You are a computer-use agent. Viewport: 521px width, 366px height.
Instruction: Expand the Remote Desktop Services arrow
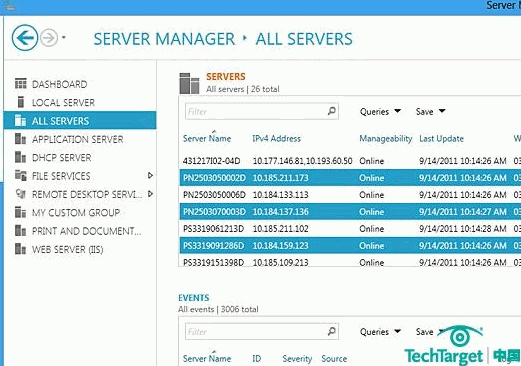[x=150, y=194]
